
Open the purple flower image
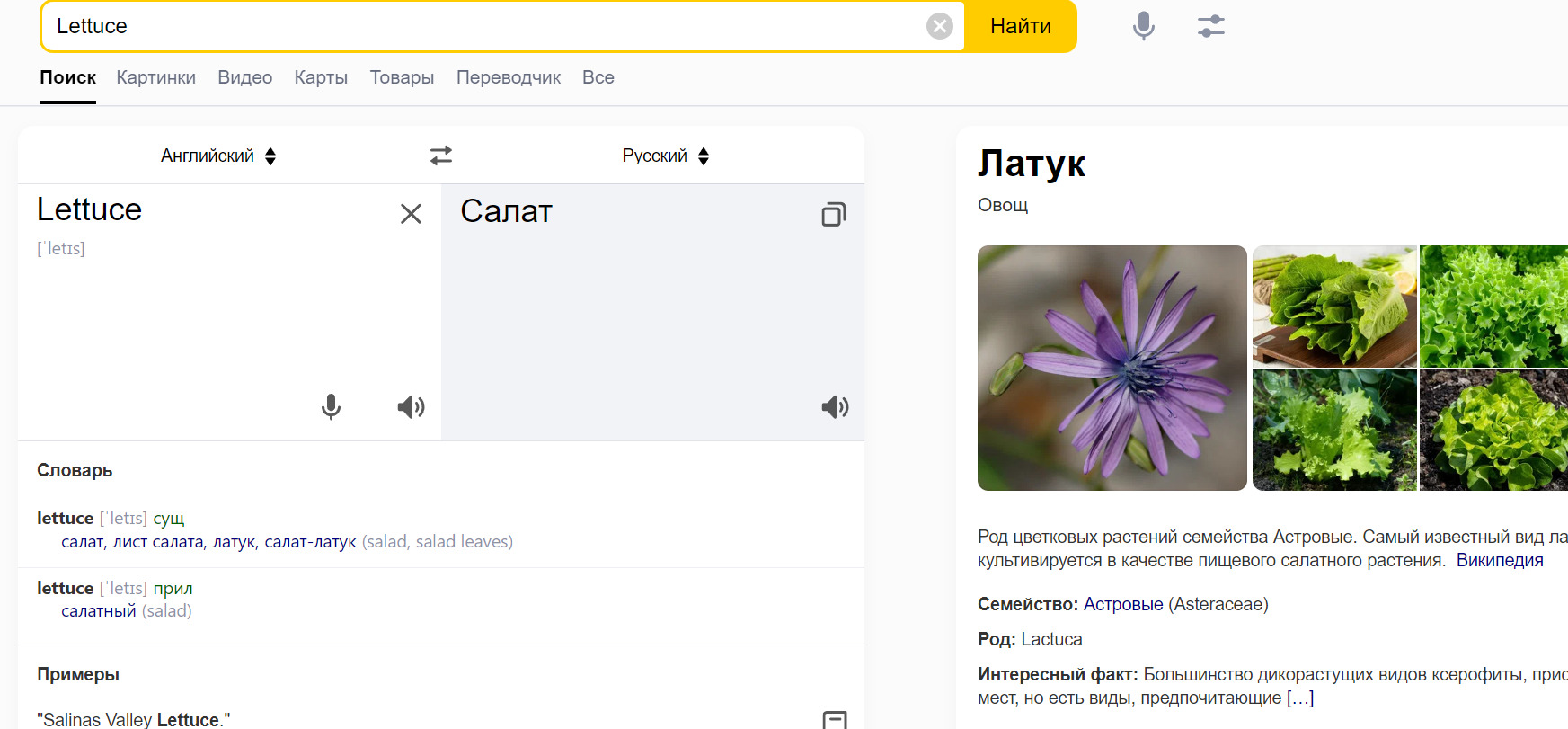(1112, 368)
